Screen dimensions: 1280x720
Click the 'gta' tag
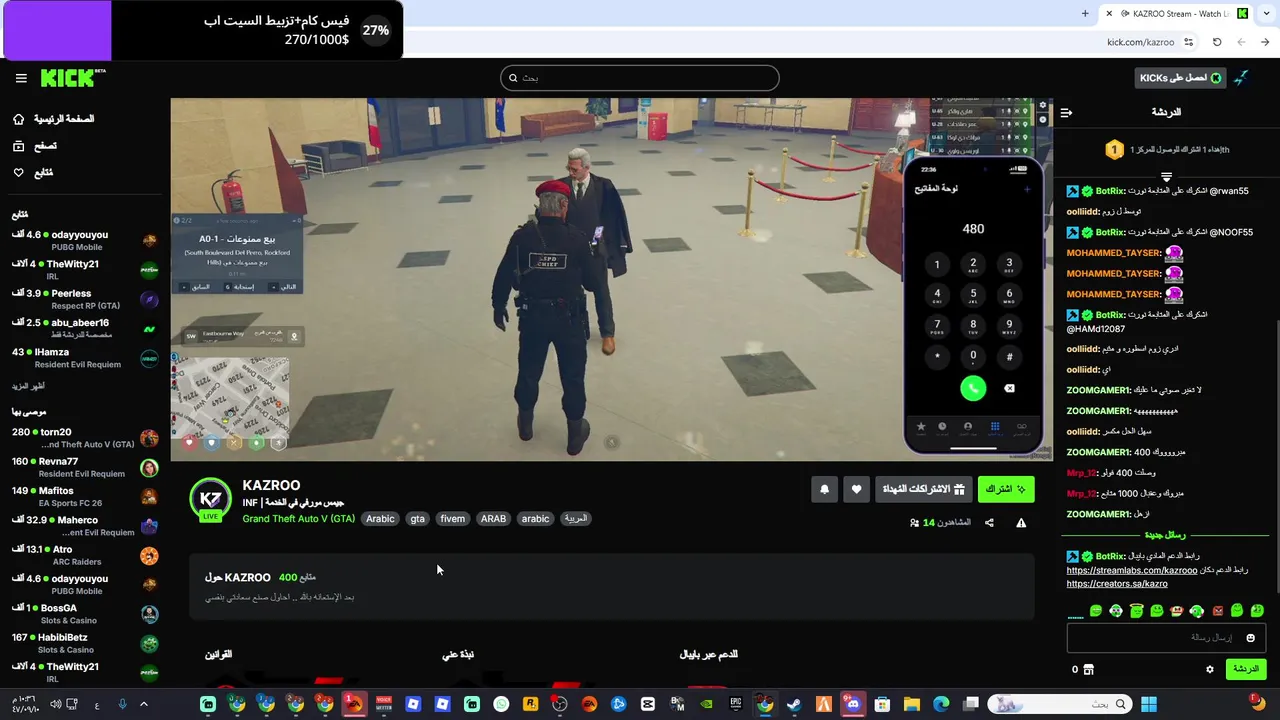pyautogui.click(x=418, y=519)
